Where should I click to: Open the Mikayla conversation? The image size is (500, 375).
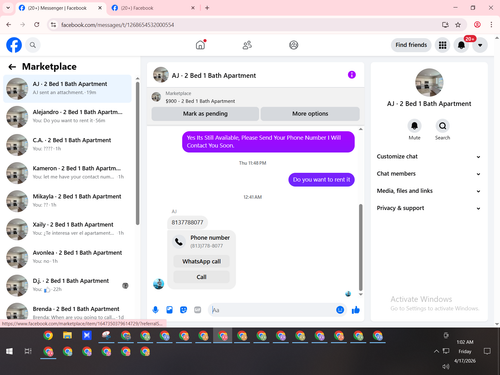pyautogui.click(x=67, y=201)
